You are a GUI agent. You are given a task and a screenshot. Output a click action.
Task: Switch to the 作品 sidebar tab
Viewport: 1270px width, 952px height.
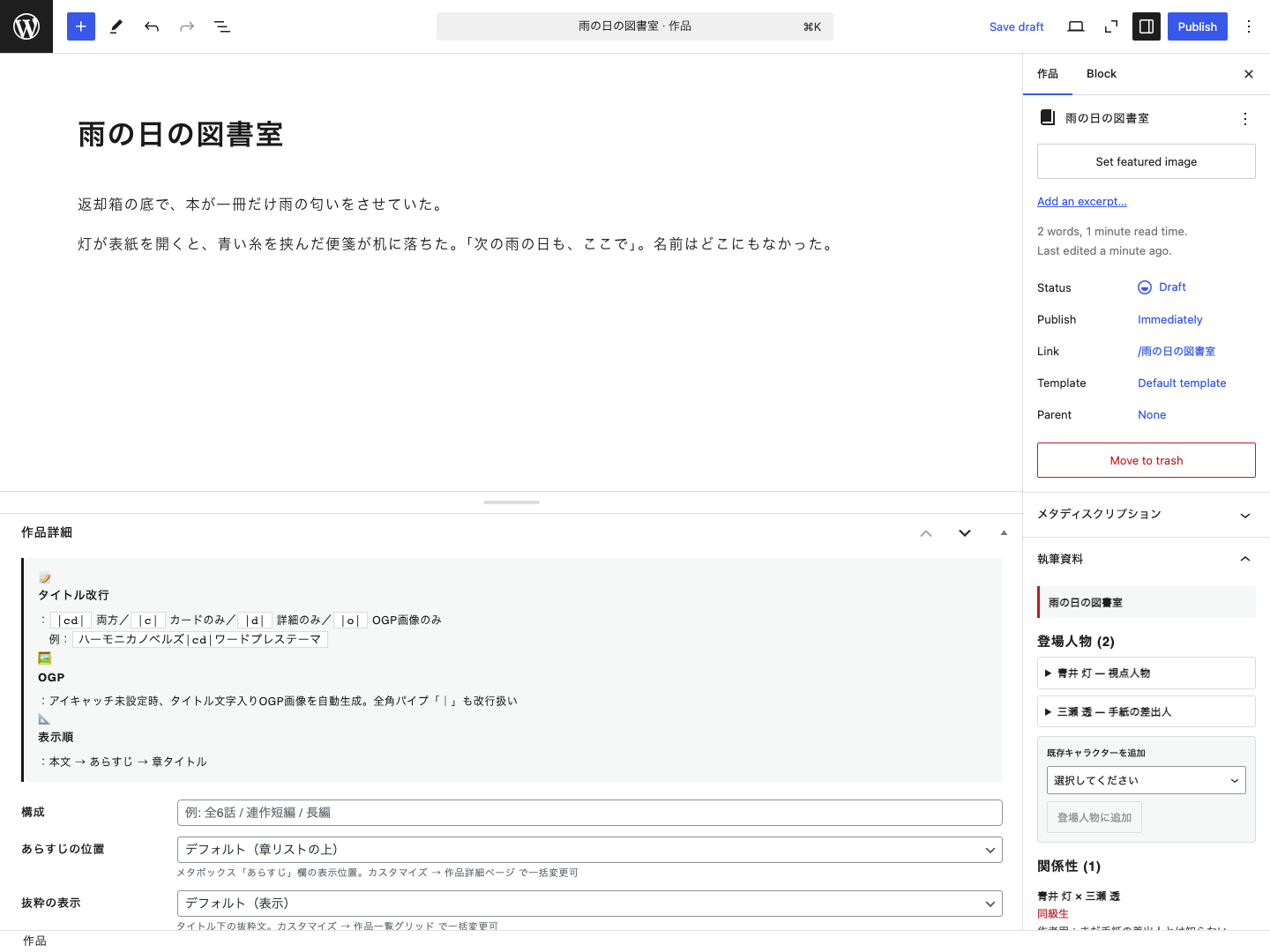[x=1048, y=74]
